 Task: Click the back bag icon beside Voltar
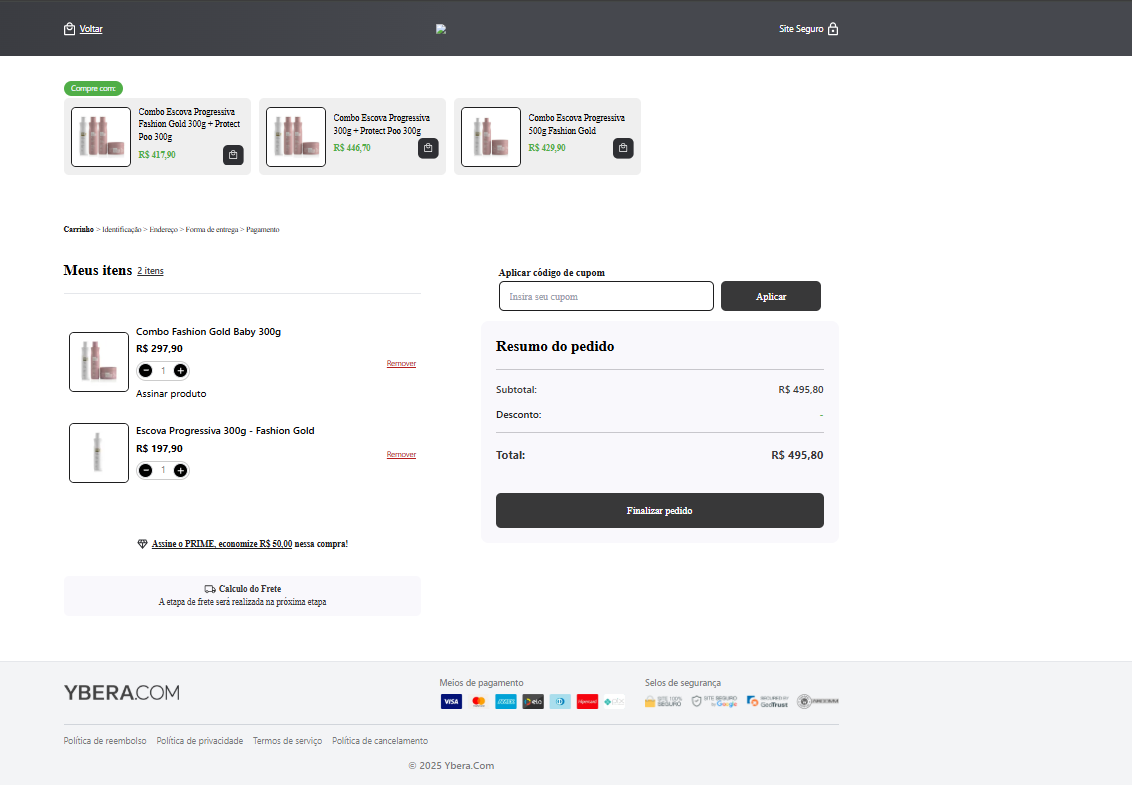69,29
